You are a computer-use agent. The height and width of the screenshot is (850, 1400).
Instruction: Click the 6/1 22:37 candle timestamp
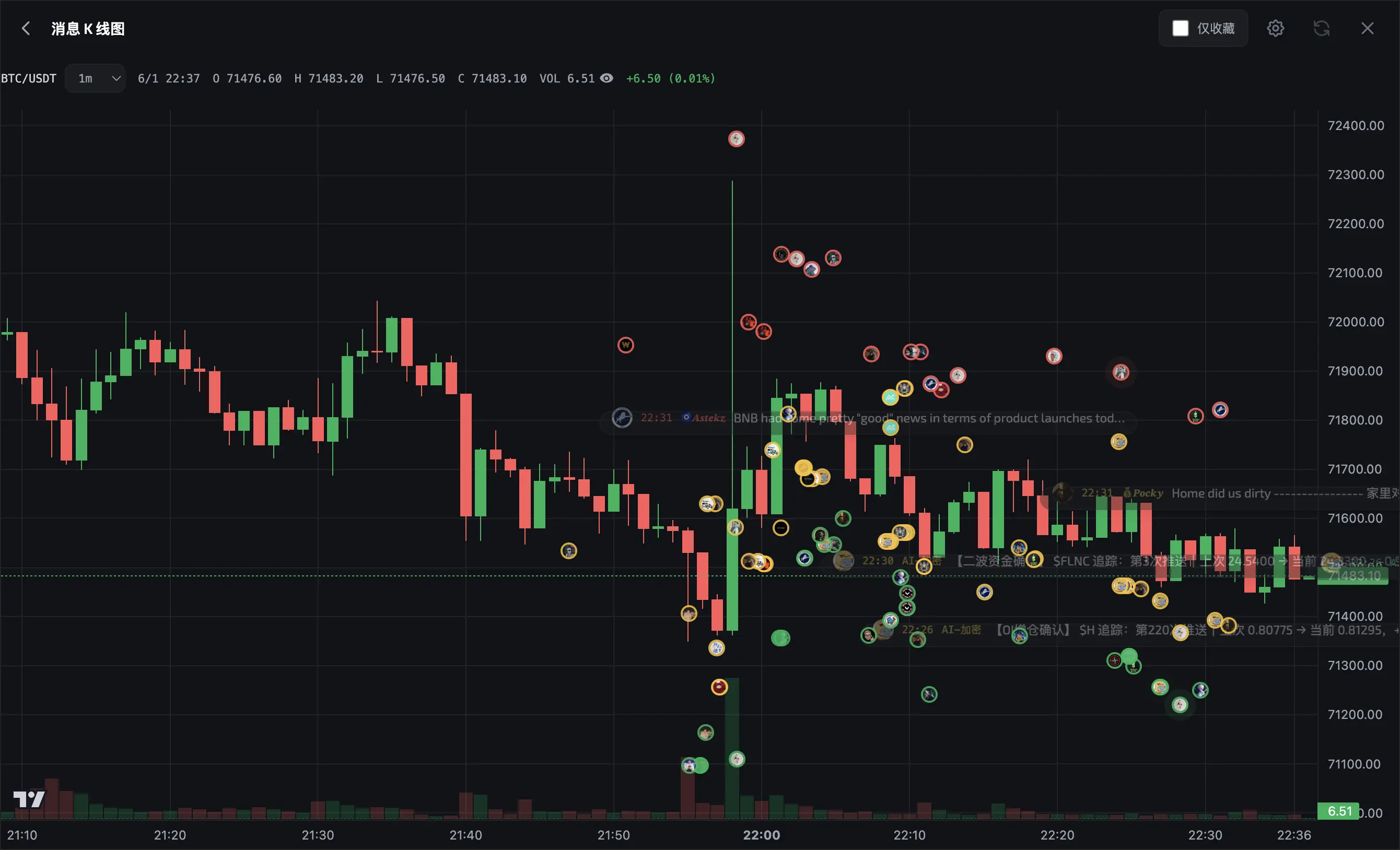[169, 78]
